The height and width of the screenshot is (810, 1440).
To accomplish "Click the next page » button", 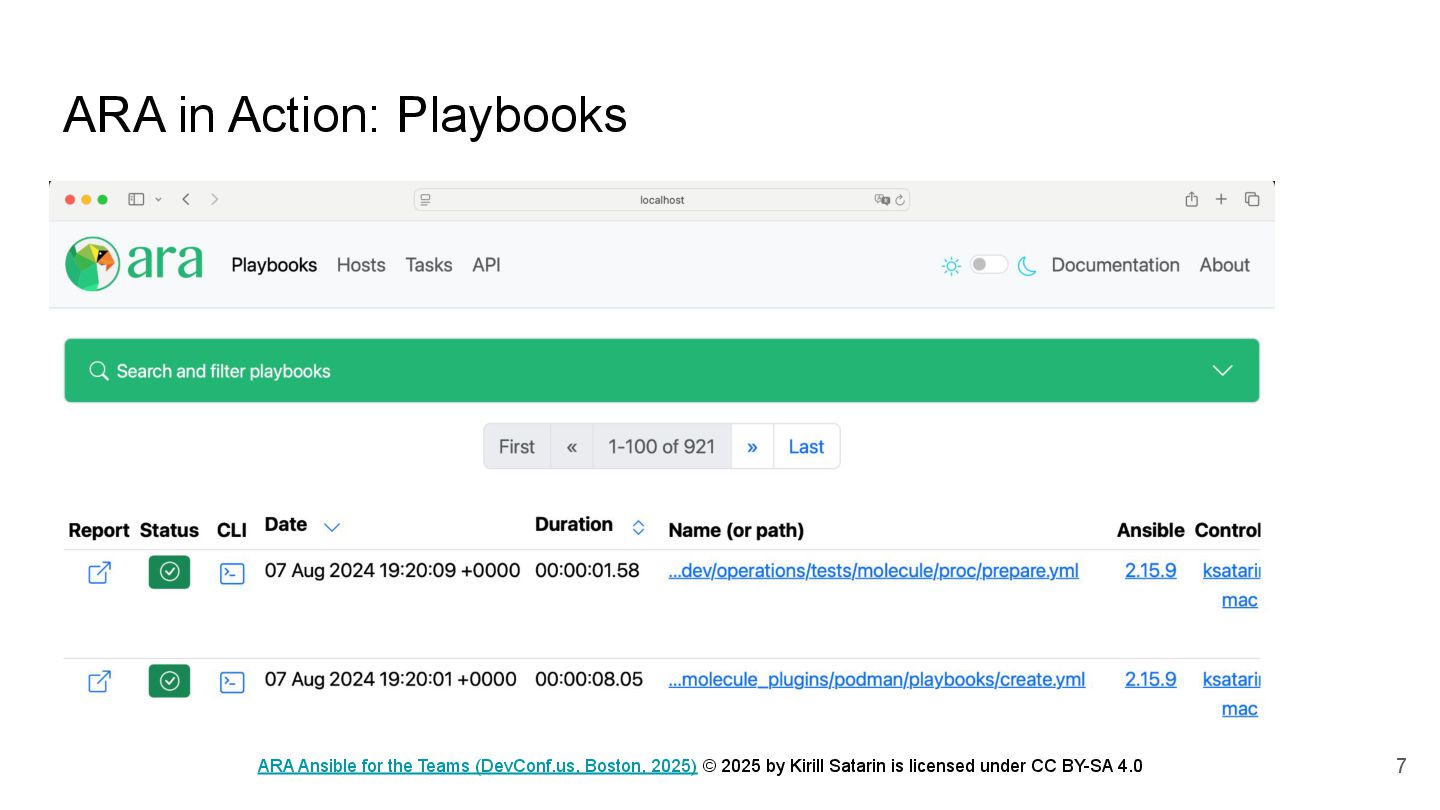I will pos(752,446).
